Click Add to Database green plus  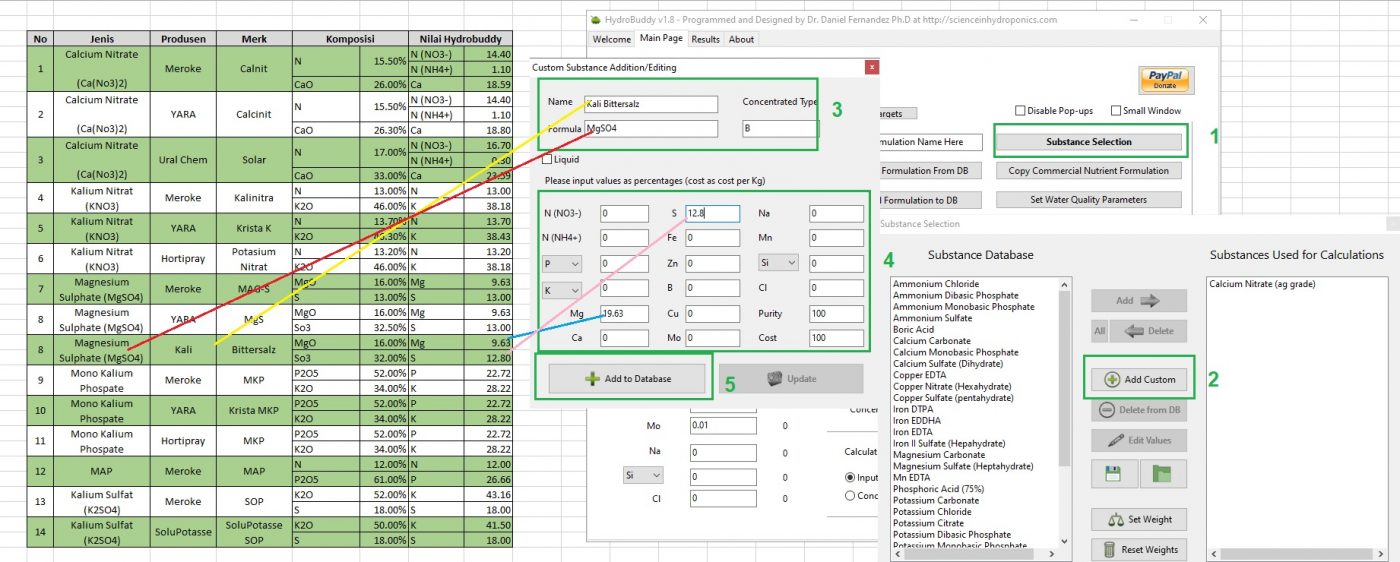pos(630,379)
